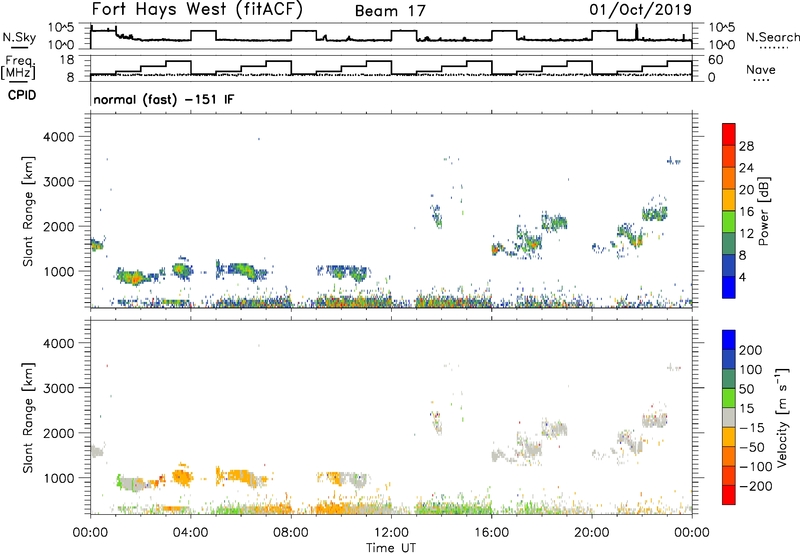
Task: Click the '4' power colorbar label
Action: point(743,277)
